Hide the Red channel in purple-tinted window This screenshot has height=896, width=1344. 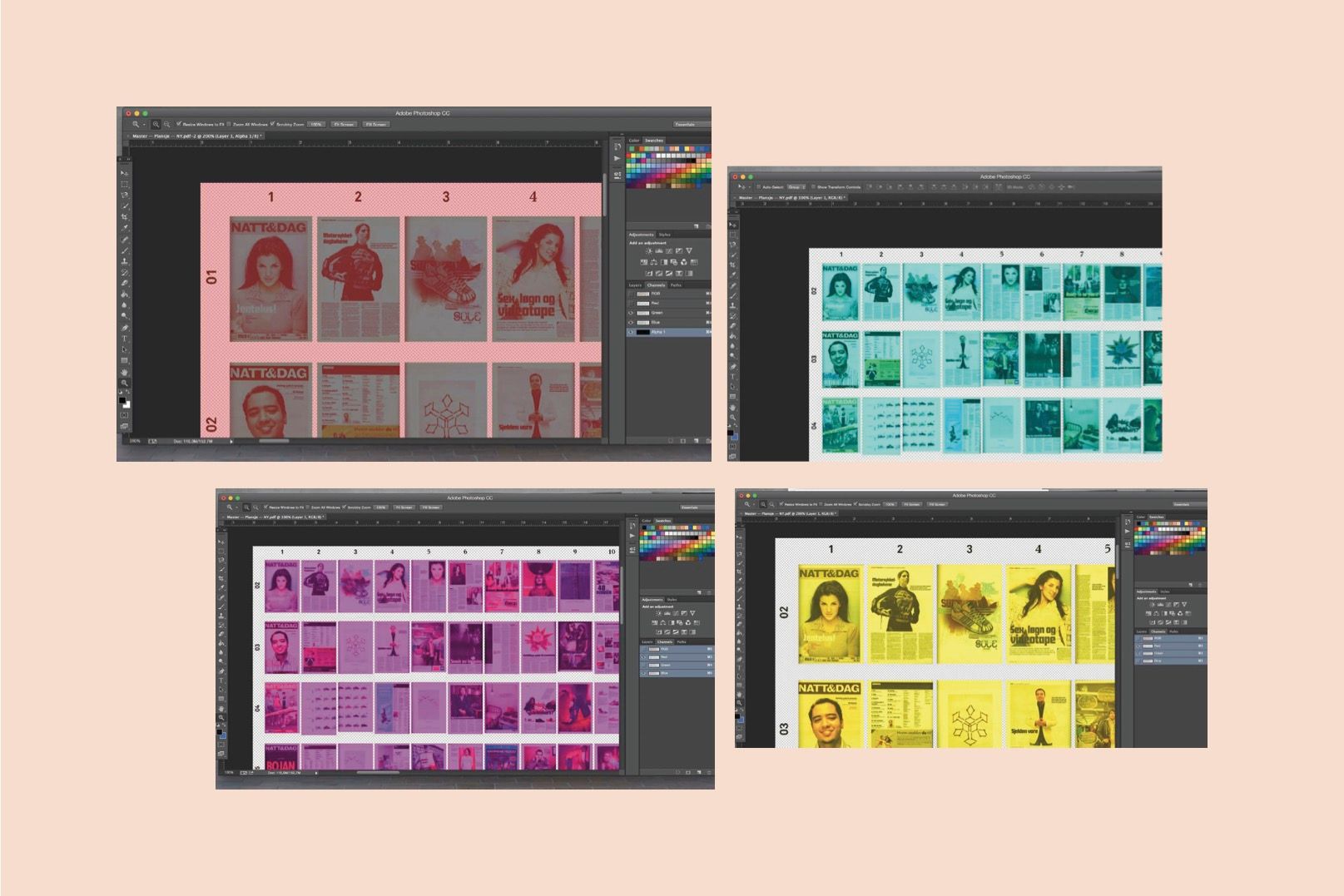click(x=644, y=657)
